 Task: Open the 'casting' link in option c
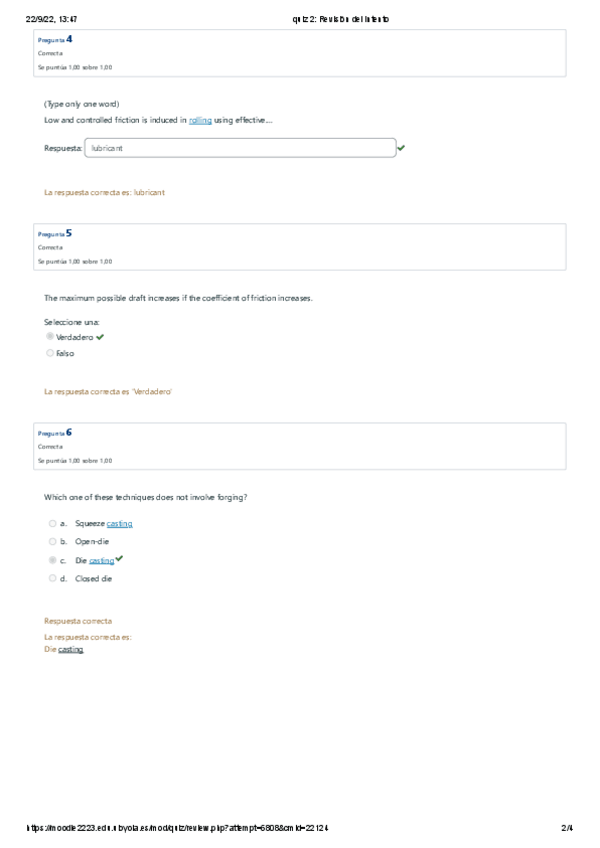(x=101, y=560)
